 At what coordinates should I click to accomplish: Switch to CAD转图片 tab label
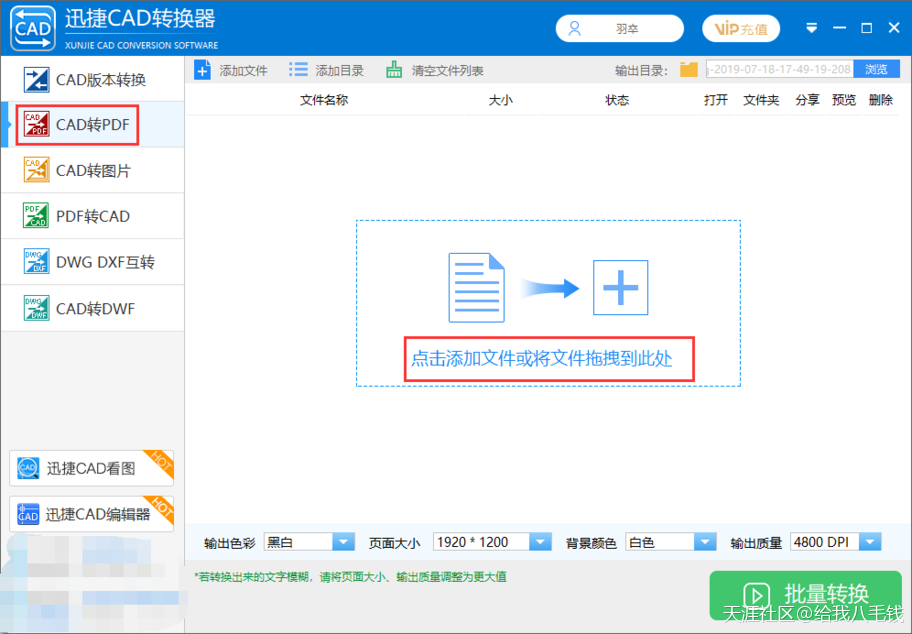[93, 170]
